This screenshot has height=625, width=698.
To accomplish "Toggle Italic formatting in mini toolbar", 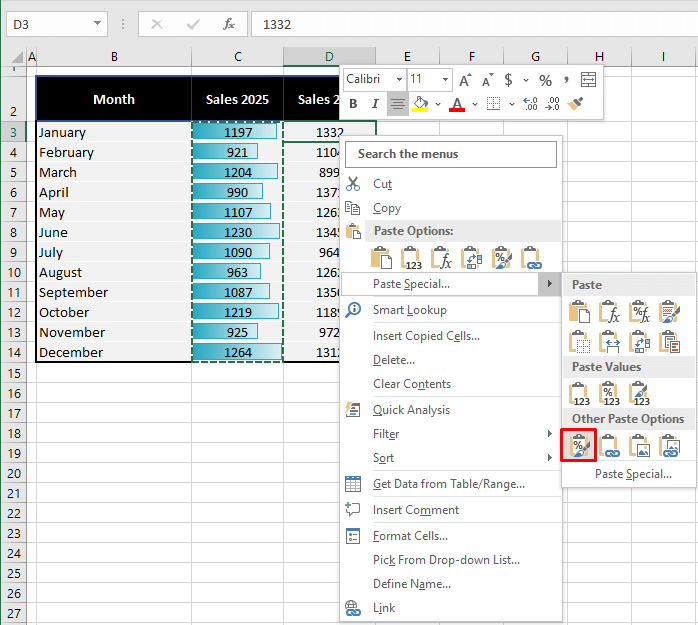I will point(375,103).
